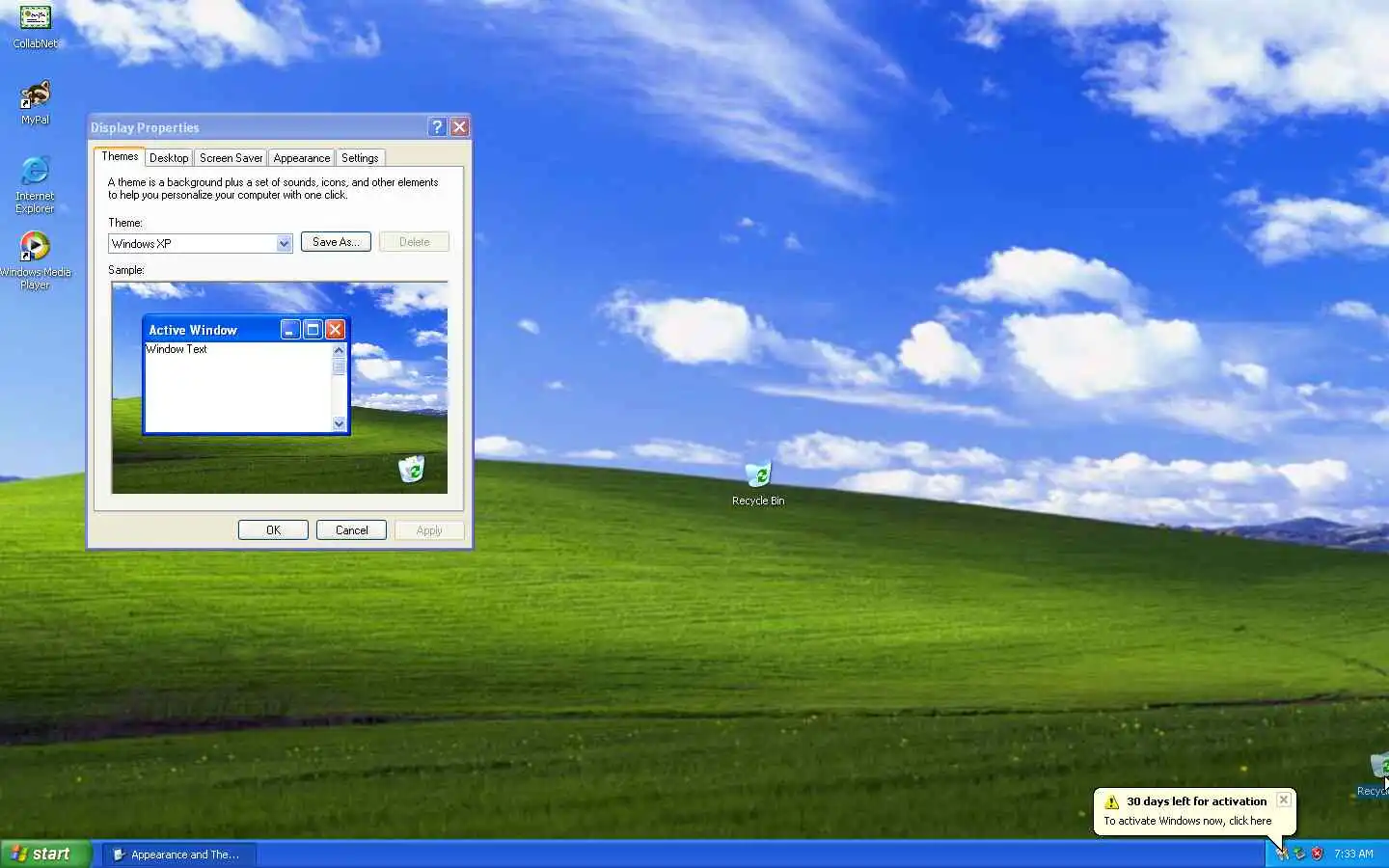Click the Active Window title in the sample
The width and height of the screenshot is (1389, 868).
[x=193, y=330]
